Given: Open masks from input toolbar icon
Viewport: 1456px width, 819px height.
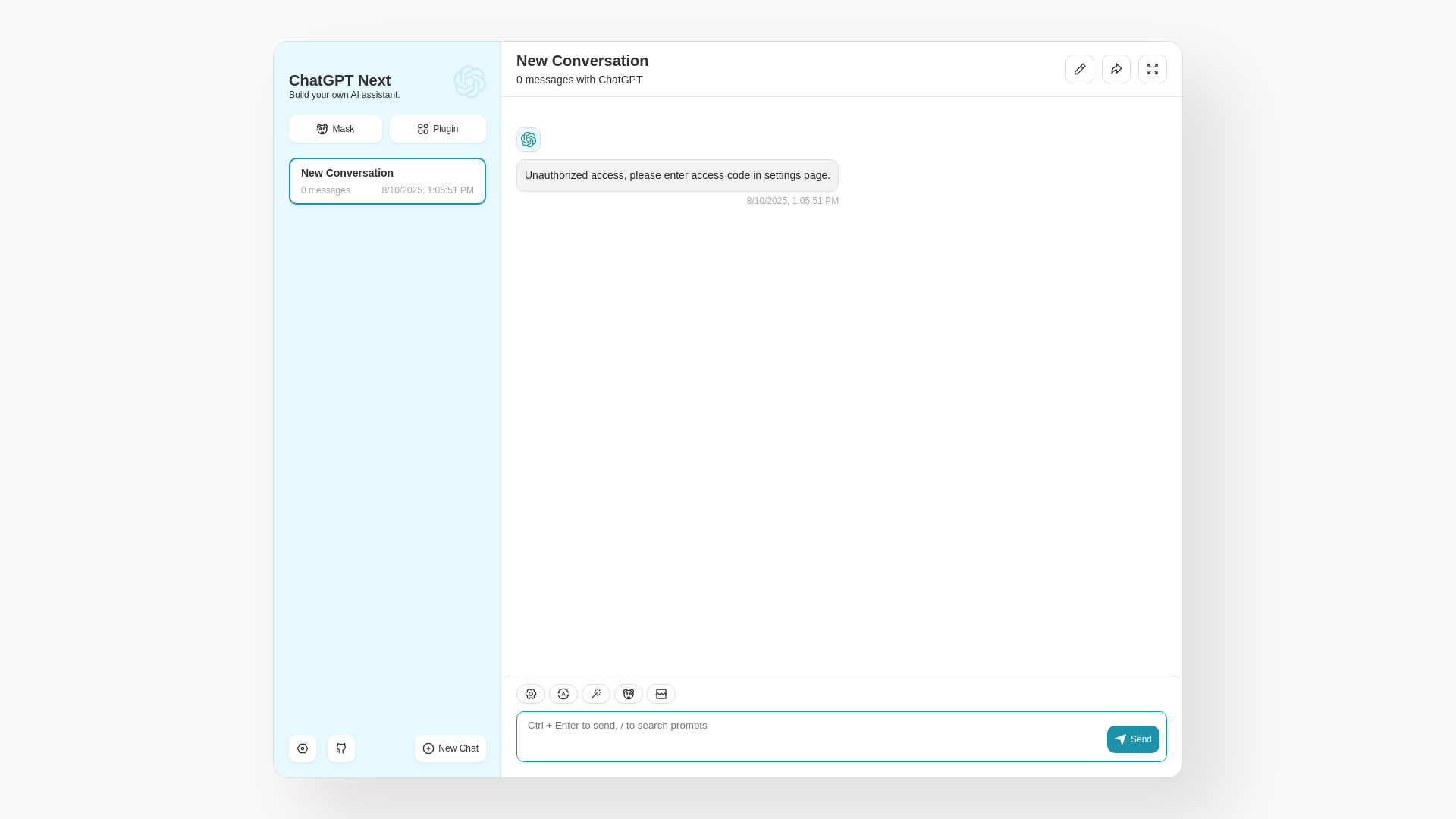Looking at the screenshot, I should (x=629, y=694).
